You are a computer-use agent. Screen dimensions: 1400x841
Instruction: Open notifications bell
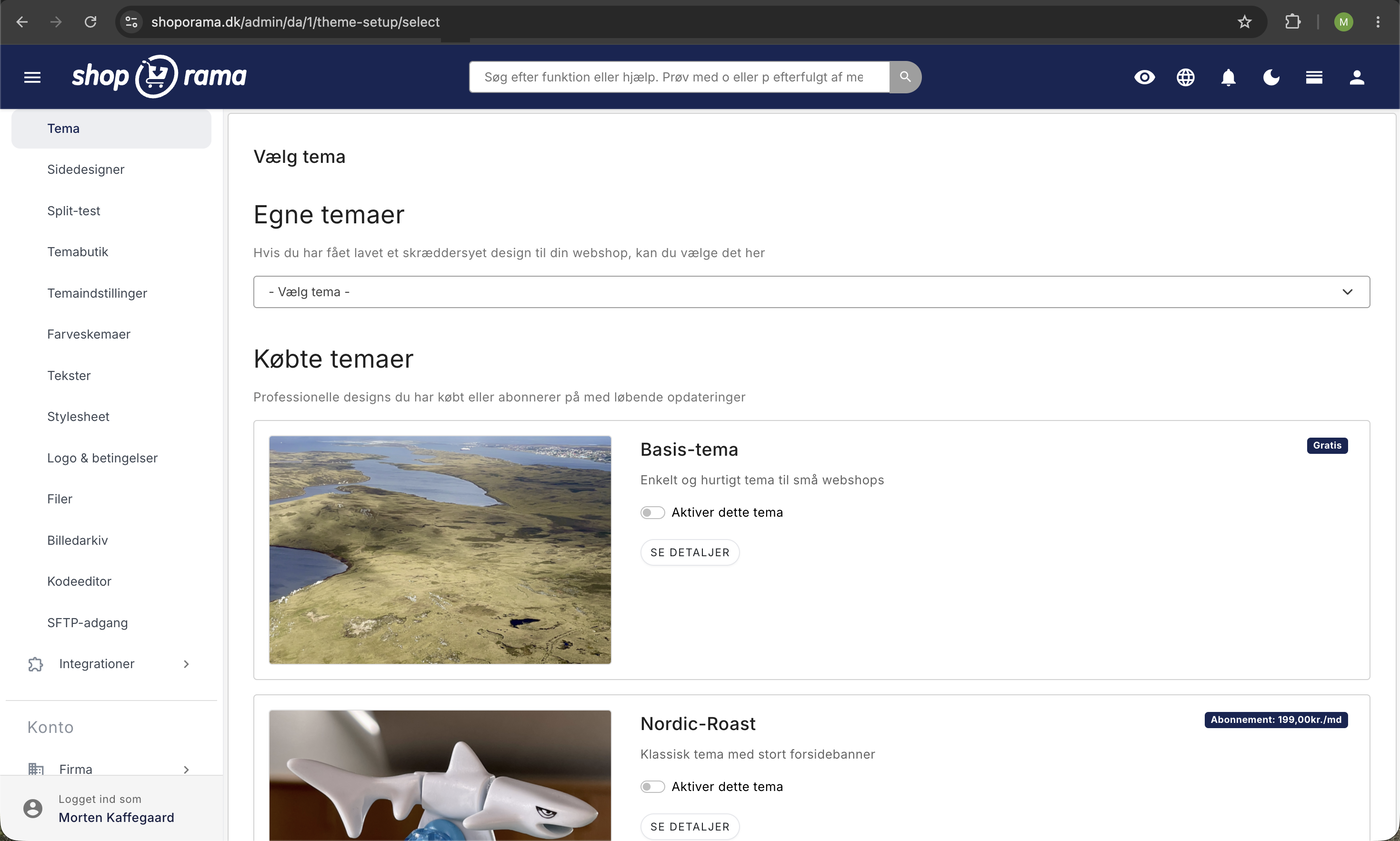tap(1229, 77)
